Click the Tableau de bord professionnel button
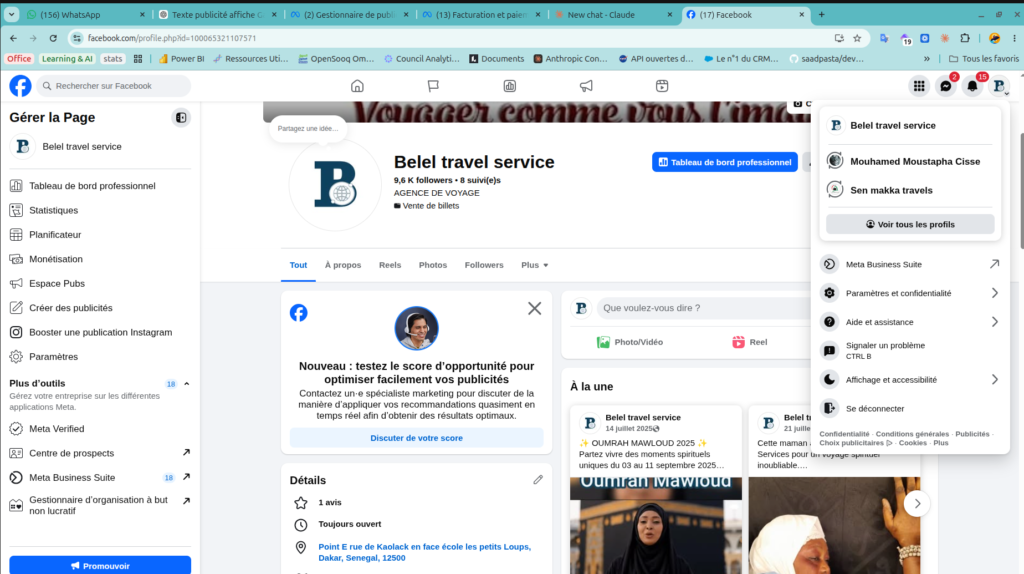 [x=724, y=162]
